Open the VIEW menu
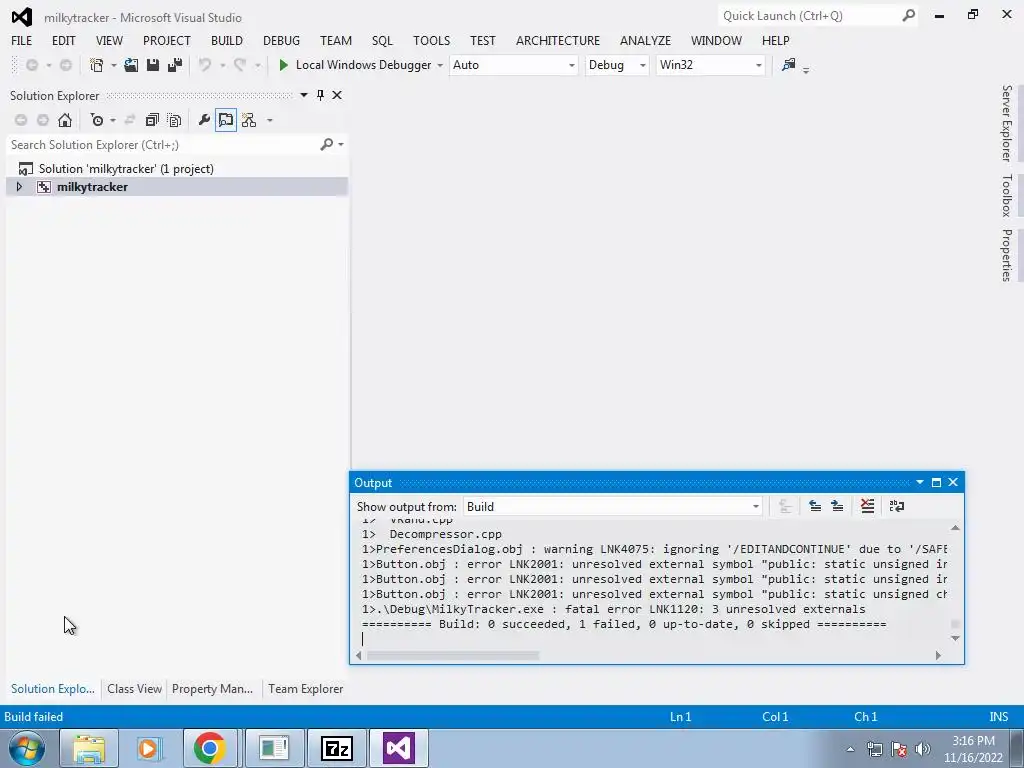The image size is (1024, 768). click(109, 40)
